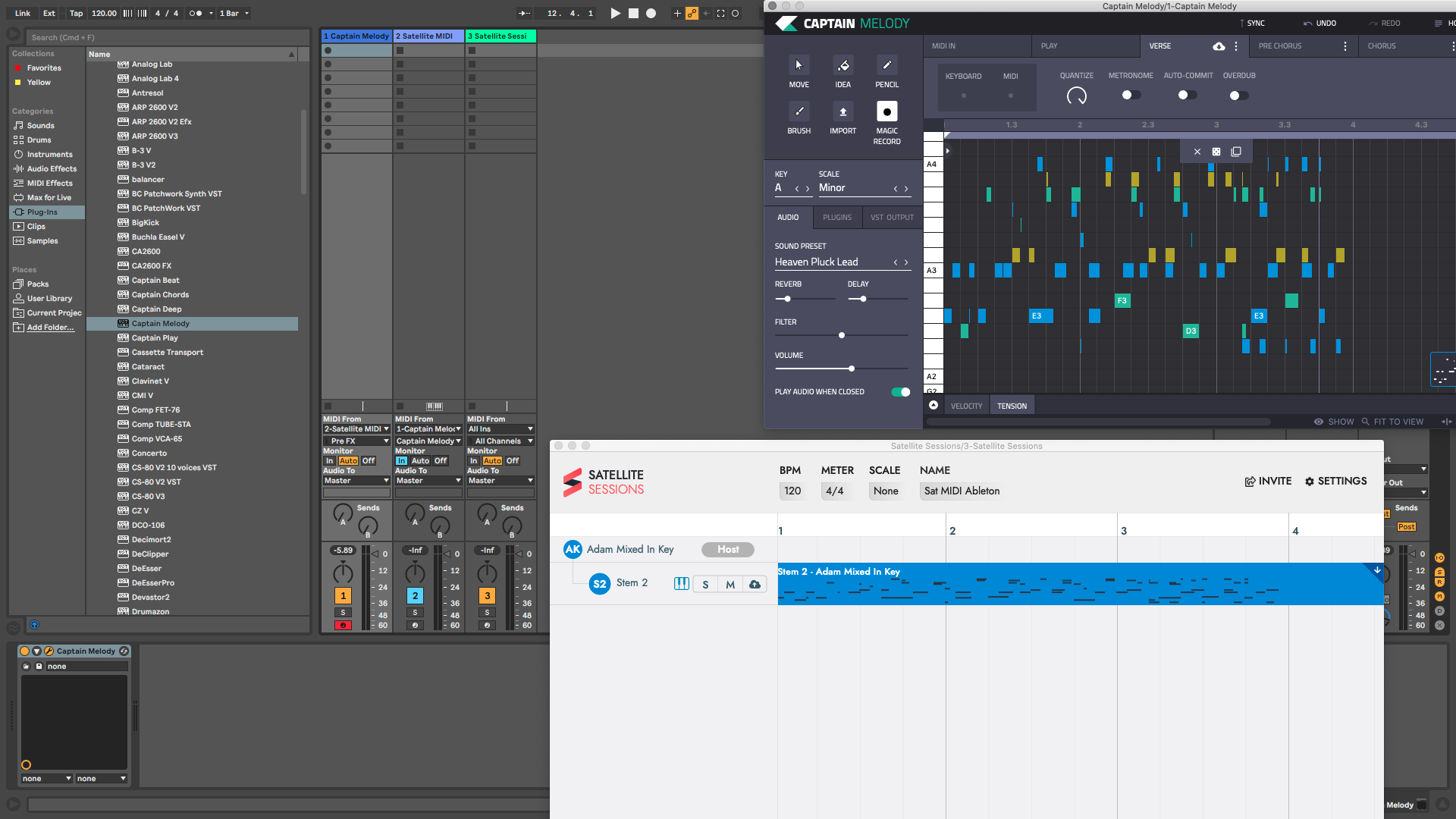This screenshot has height=819, width=1456.
Task: Toggle the Metronome switch
Action: 1131,96
